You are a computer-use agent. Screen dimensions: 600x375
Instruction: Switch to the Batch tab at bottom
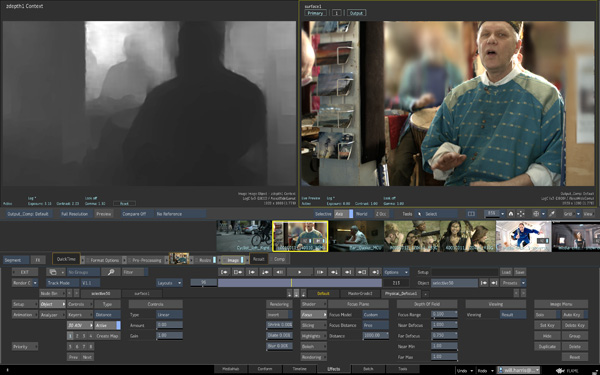point(368,369)
